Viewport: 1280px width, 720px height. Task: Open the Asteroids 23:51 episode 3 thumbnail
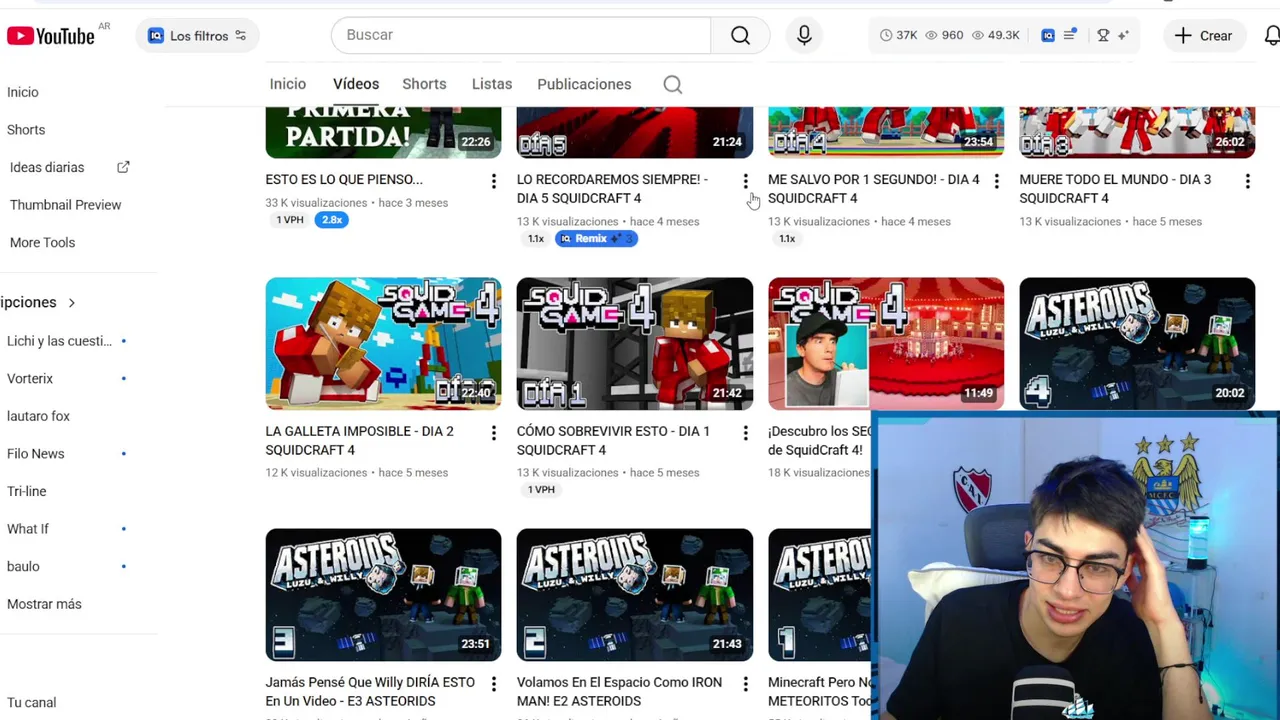[383, 595]
